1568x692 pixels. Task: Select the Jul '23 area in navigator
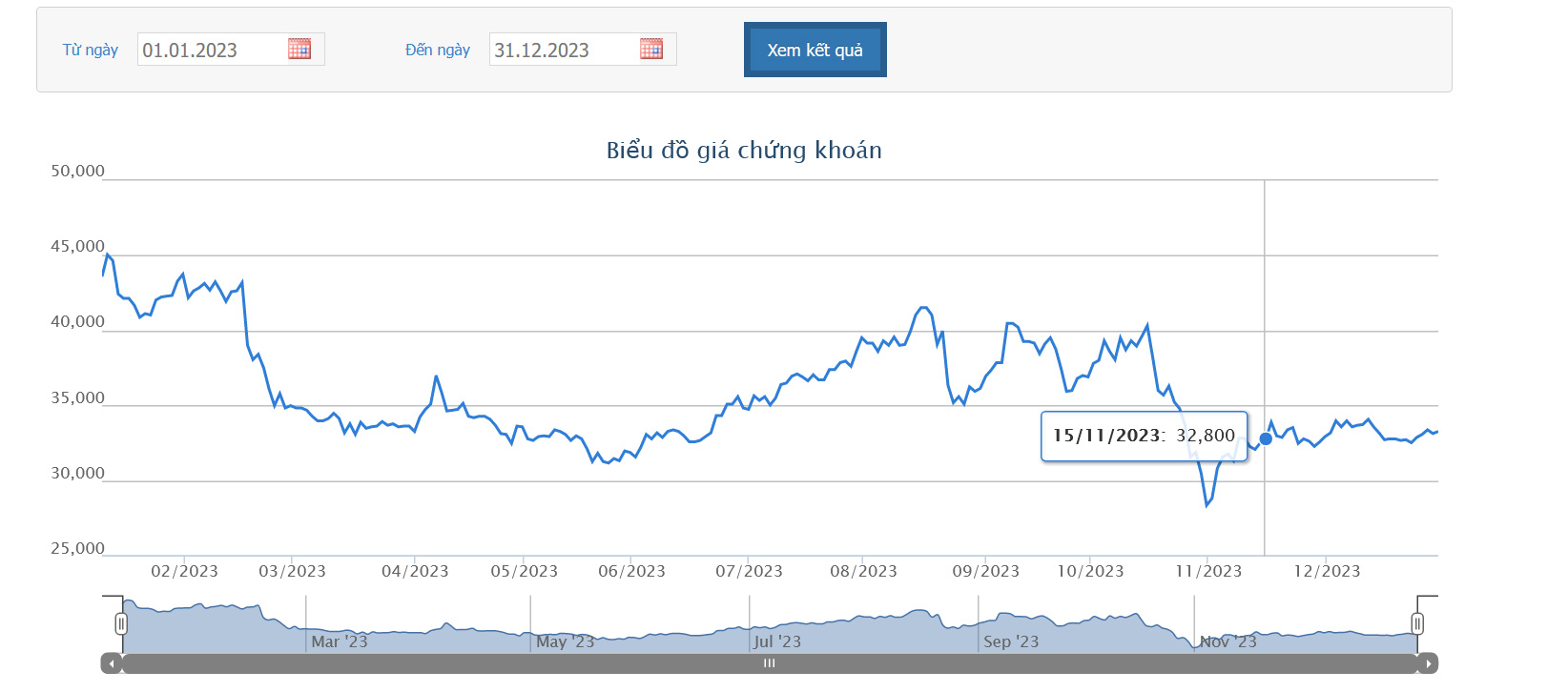(777, 641)
